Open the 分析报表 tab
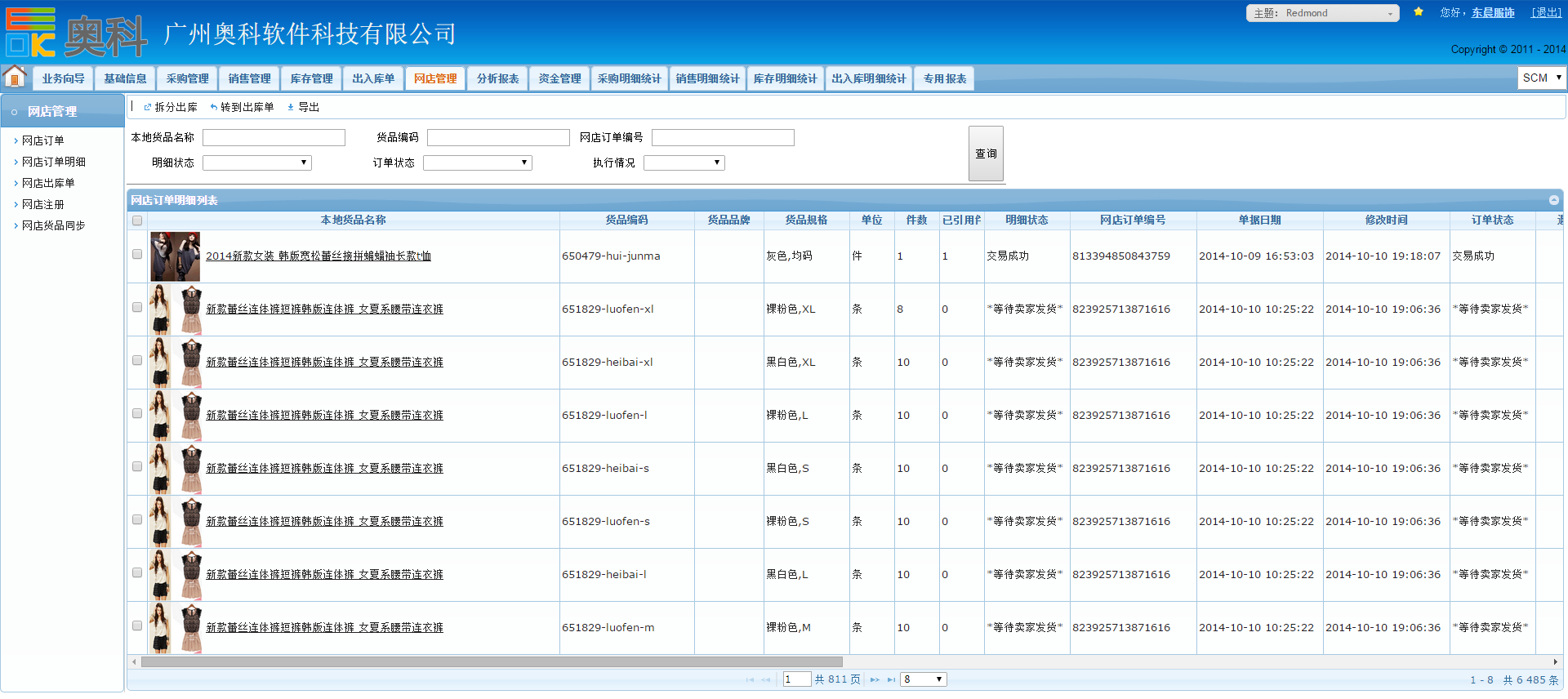The width and height of the screenshot is (1568, 699). click(x=497, y=78)
